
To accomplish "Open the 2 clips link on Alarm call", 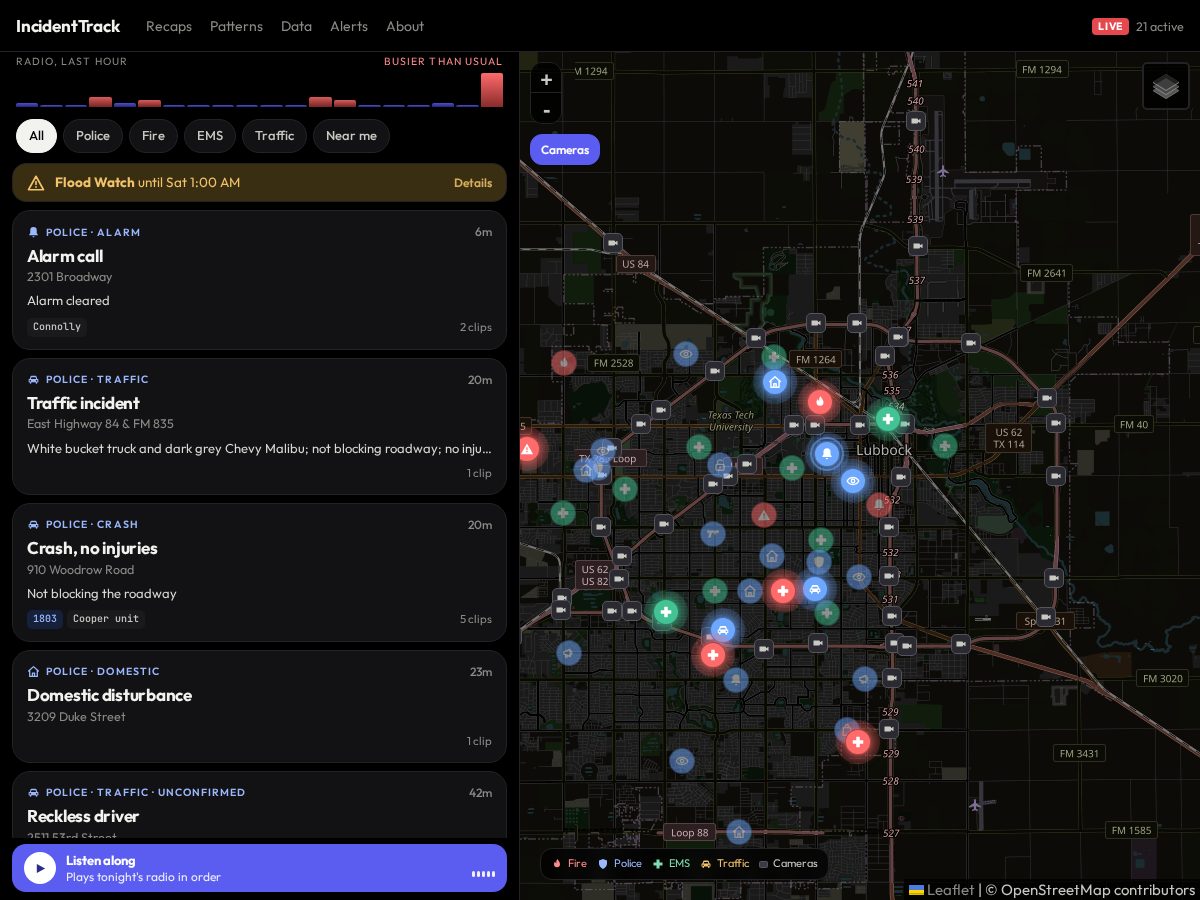I will (476, 327).
